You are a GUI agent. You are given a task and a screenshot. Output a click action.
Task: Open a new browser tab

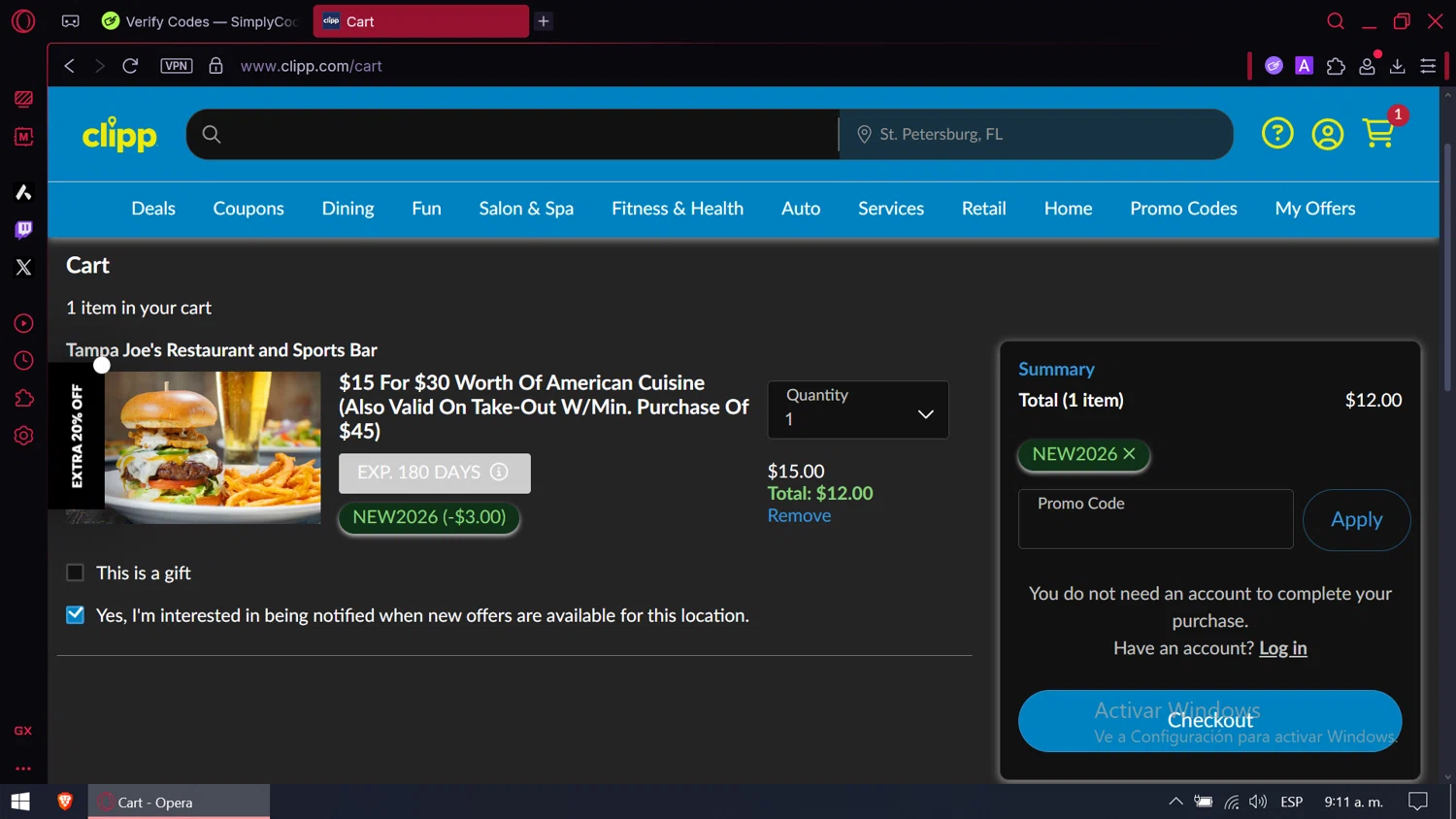(x=544, y=21)
